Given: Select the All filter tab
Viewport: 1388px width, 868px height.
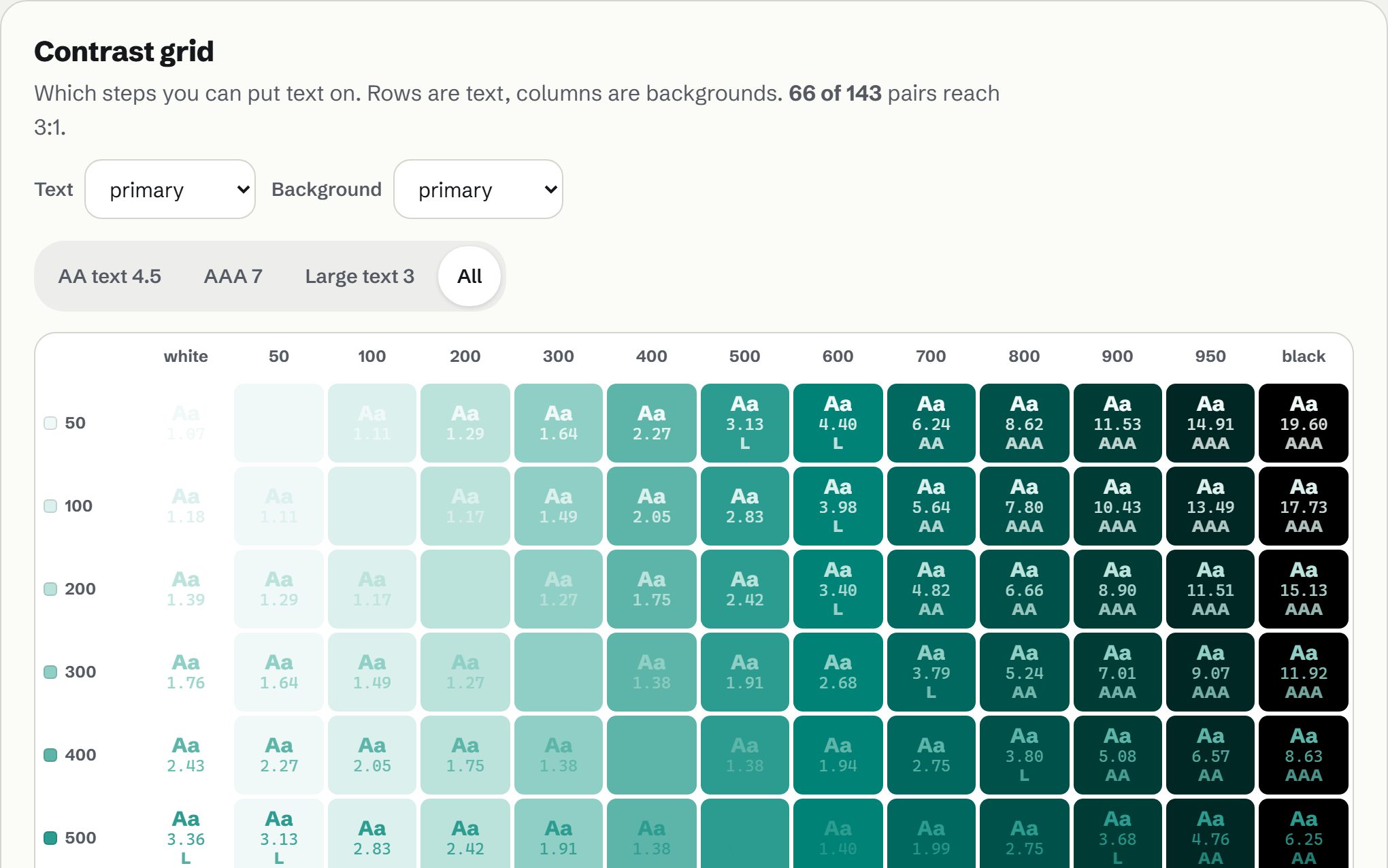Looking at the screenshot, I should click(469, 276).
